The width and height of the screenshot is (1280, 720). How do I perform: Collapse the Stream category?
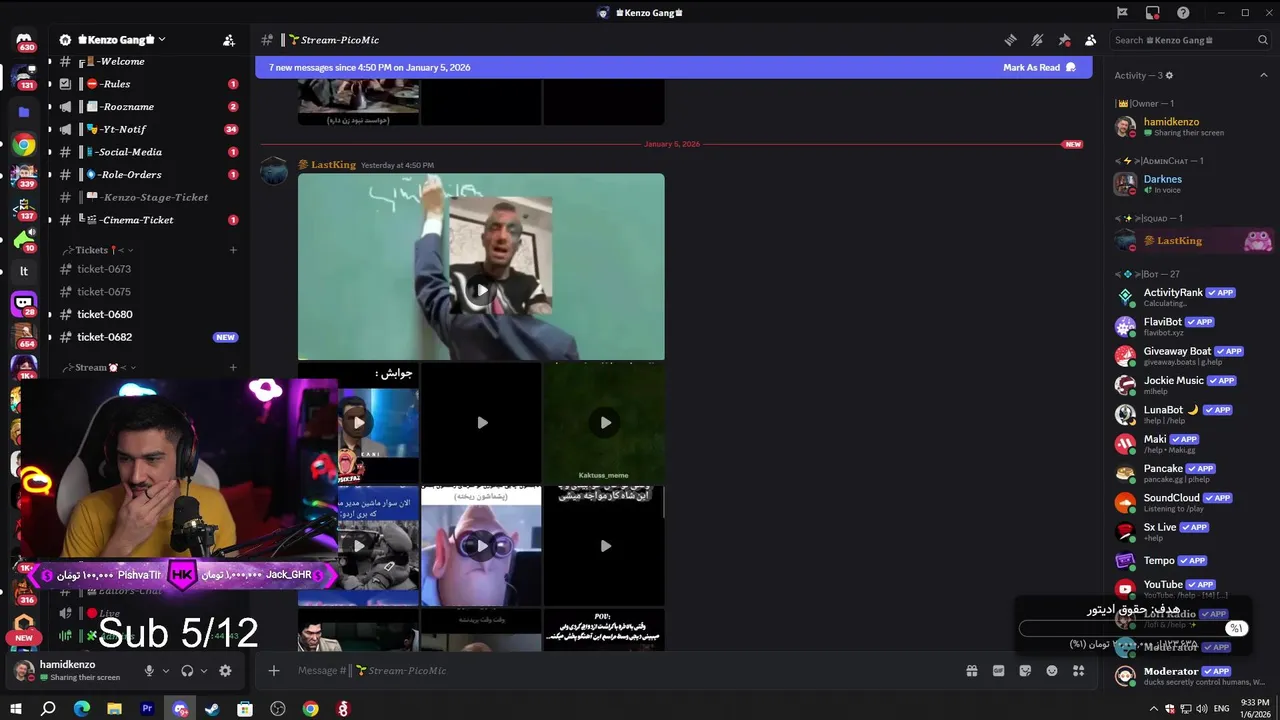(99, 367)
